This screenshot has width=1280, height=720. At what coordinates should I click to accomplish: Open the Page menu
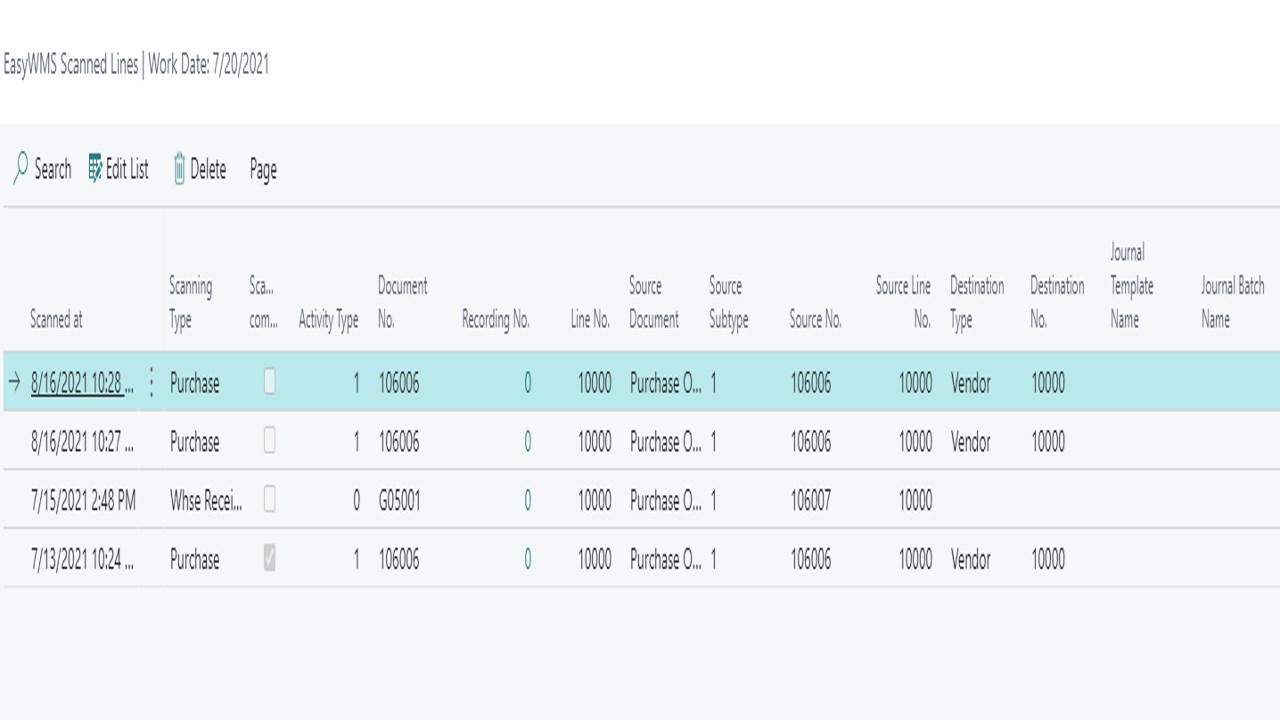point(263,170)
